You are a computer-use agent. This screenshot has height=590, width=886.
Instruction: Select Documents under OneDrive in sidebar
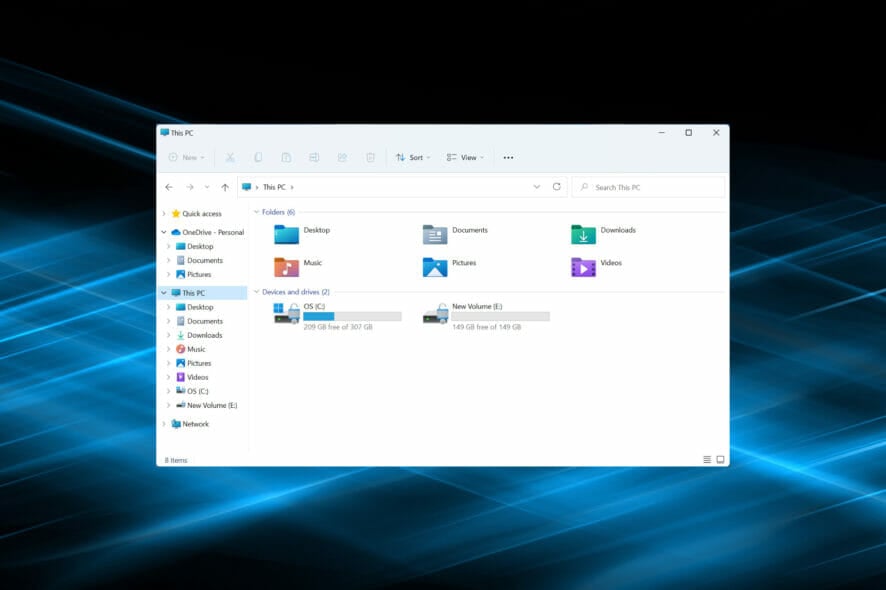click(205, 261)
